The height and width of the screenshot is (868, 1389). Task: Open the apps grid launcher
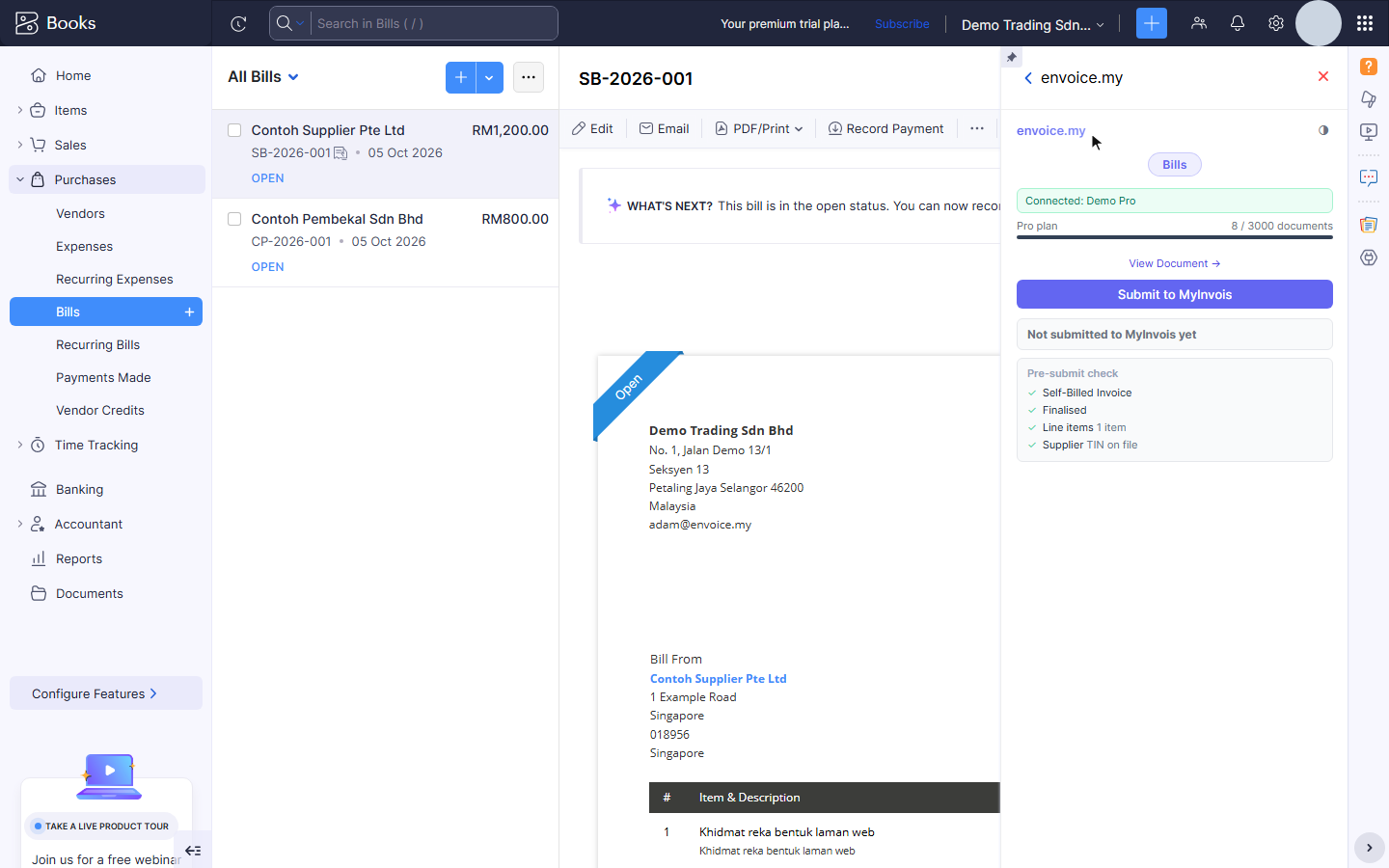(x=1365, y=23)
